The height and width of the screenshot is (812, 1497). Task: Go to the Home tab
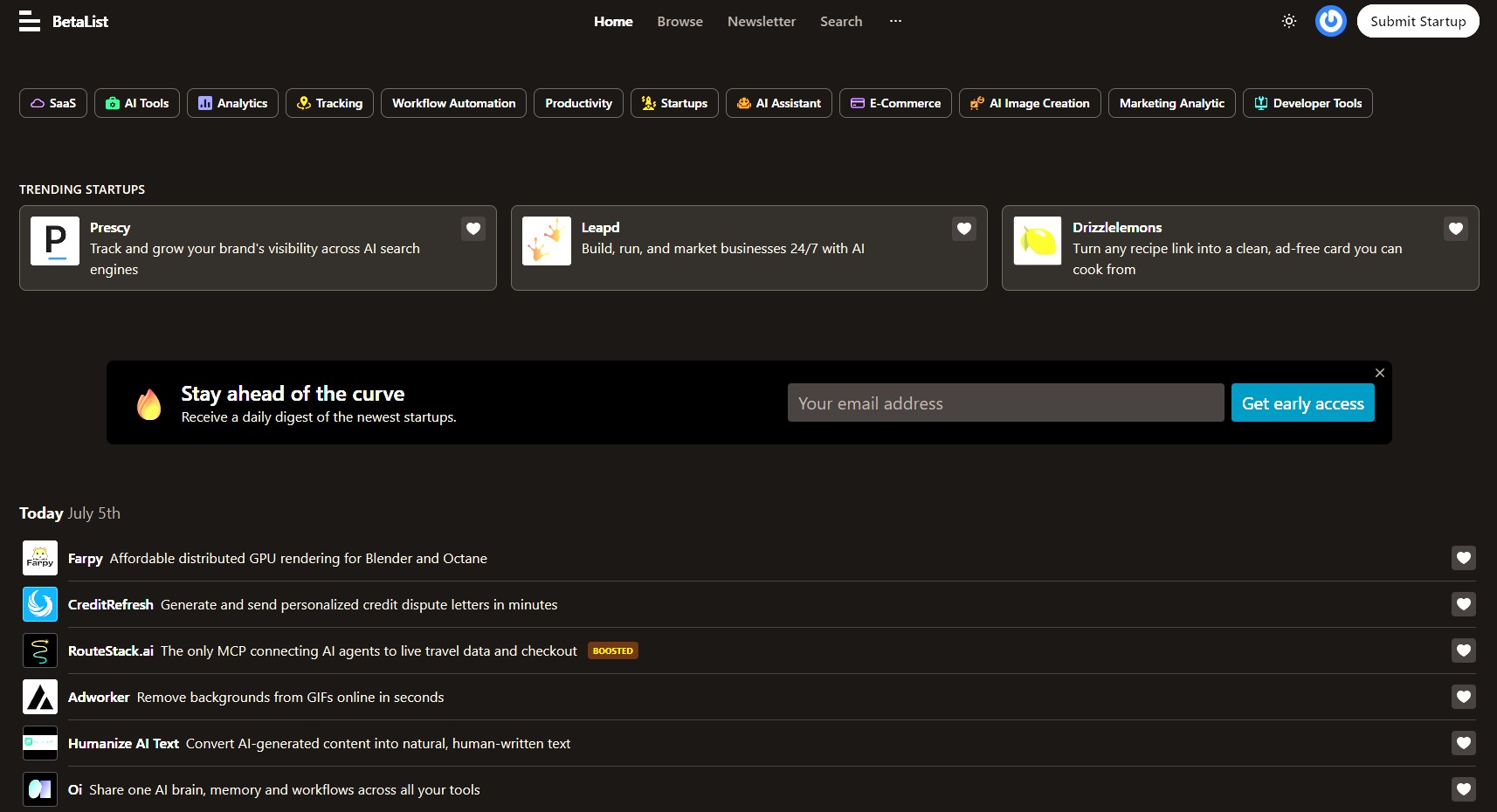tap(613, 21)
